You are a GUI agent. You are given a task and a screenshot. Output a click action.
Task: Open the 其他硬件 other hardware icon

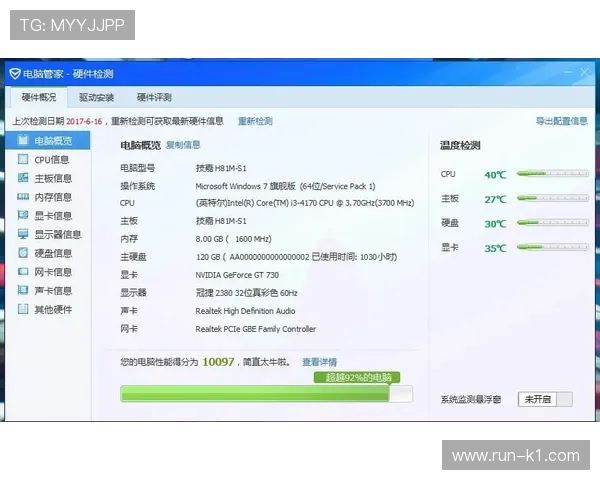[23, 309]
